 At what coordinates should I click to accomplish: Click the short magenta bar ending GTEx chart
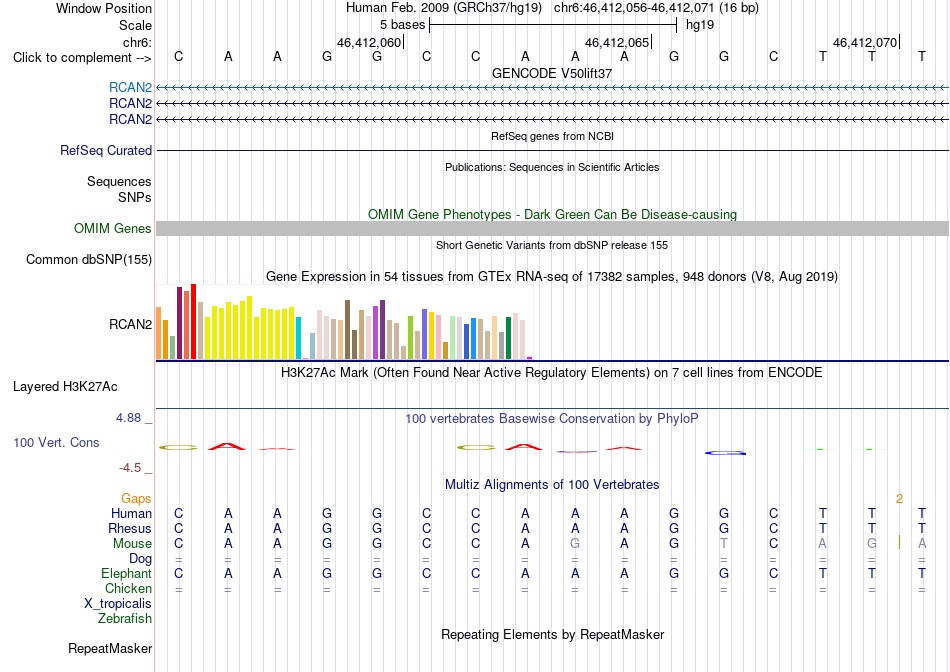530,358
